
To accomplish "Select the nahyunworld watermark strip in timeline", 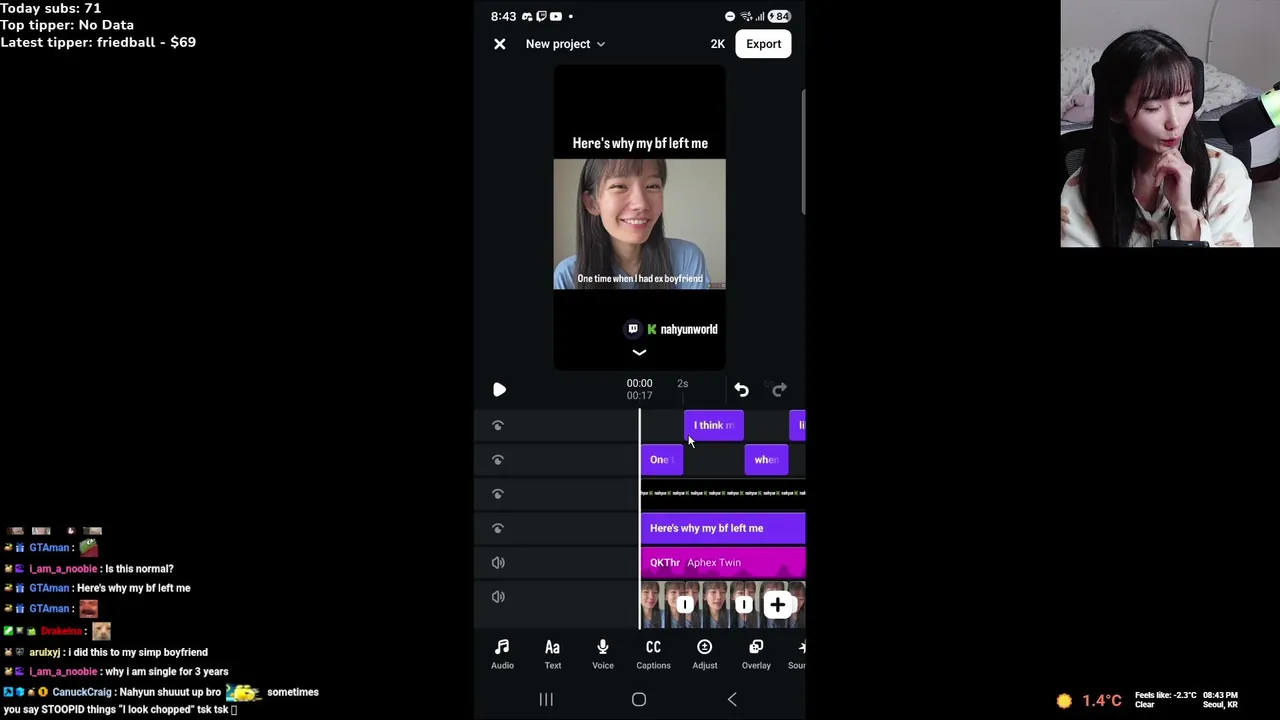I will pyautogui.click(x=722, y=493).
